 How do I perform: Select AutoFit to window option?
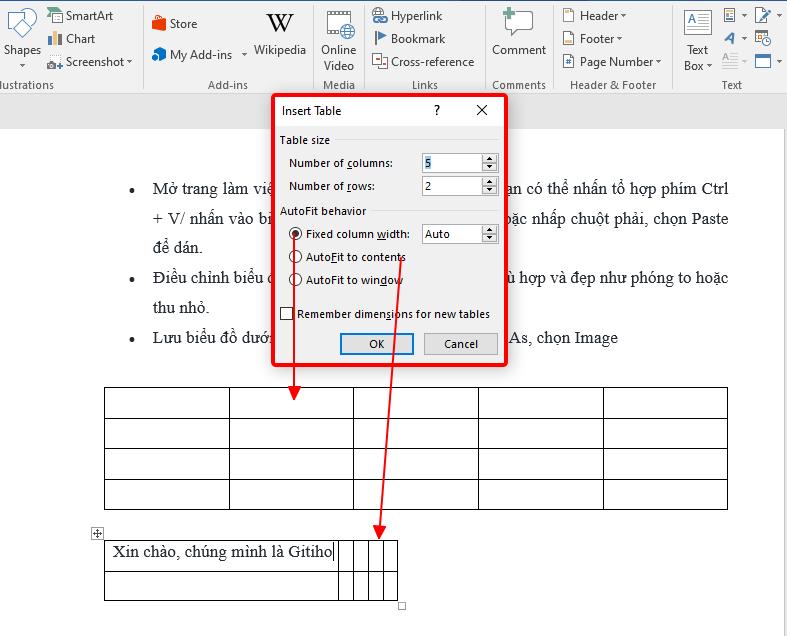pyautogui.click(x=296, y=280)
